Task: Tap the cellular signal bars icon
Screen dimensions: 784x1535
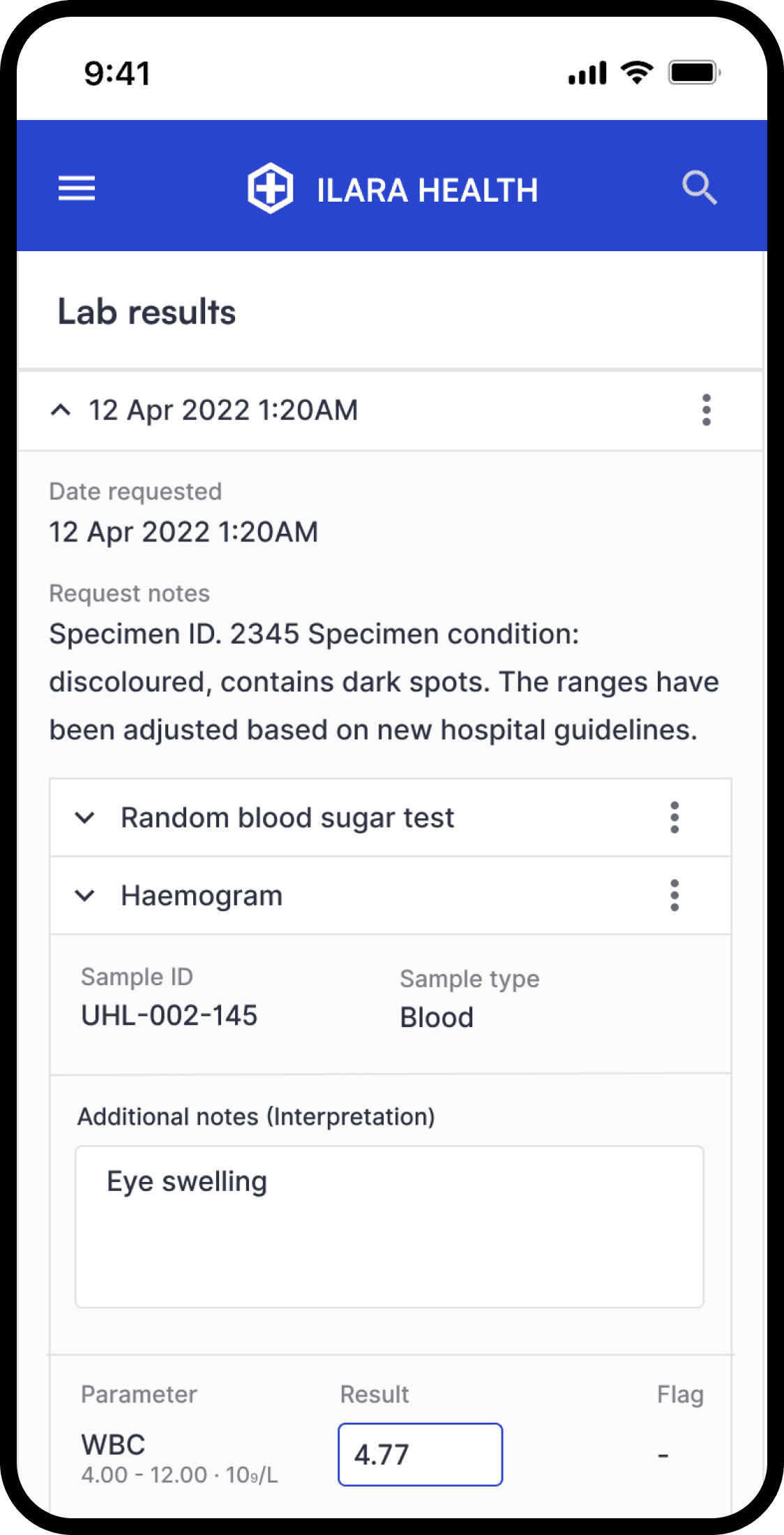Action: pos(587,73)
